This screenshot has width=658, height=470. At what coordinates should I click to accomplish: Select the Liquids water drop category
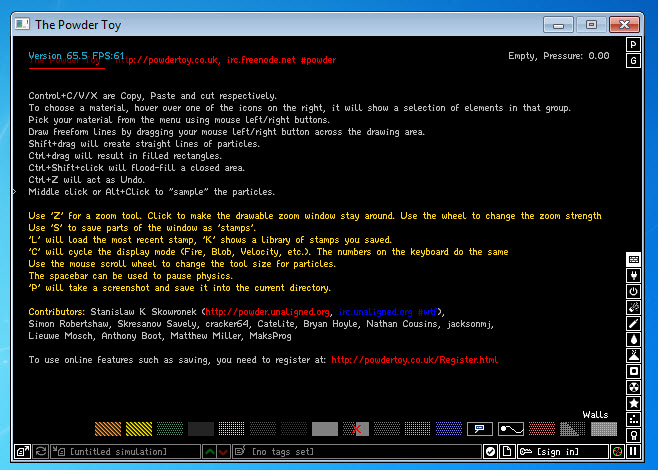coord(633,339)
